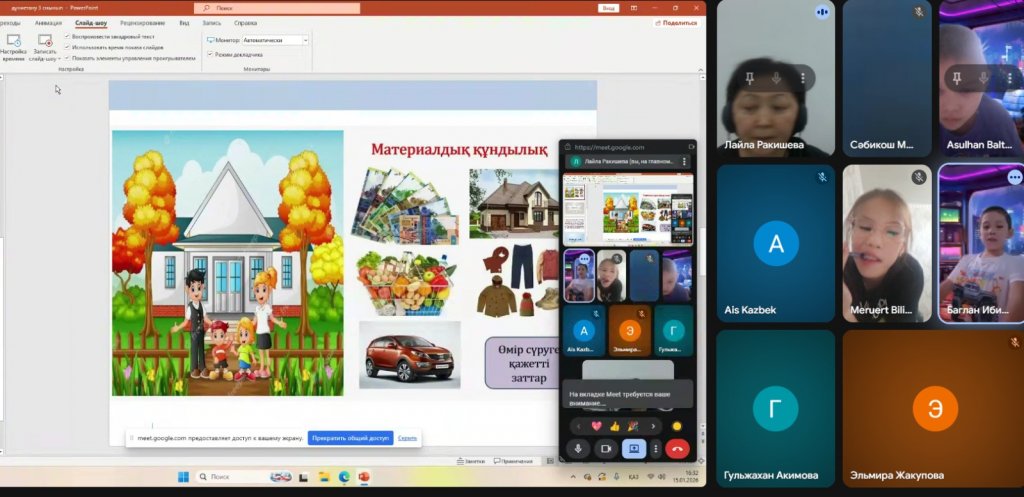Click the Hide link in sharing bar
This screenshot has width=1024, height=497.
click(407, 438)
